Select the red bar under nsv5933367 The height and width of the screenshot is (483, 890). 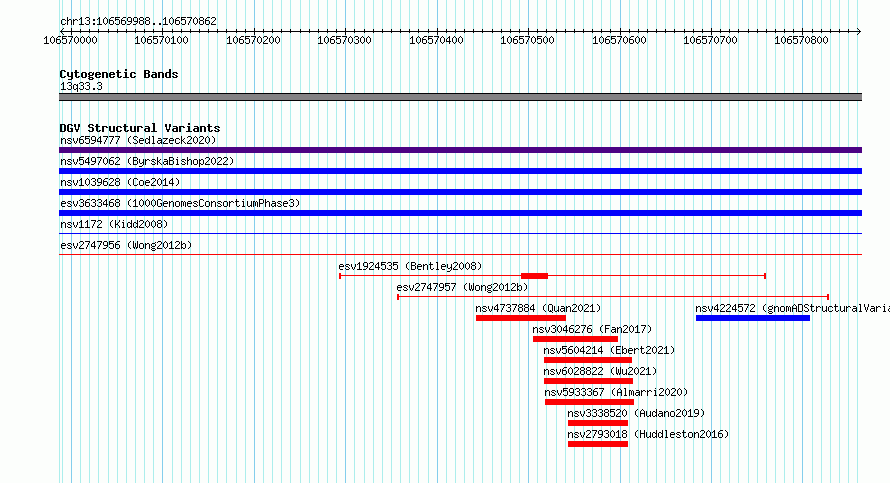(589, 402)
